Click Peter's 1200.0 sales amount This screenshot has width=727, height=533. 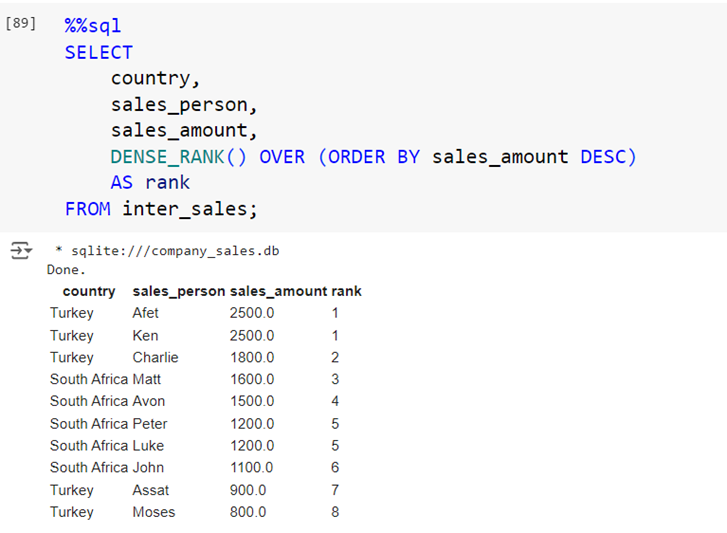[x=252, y=424]
